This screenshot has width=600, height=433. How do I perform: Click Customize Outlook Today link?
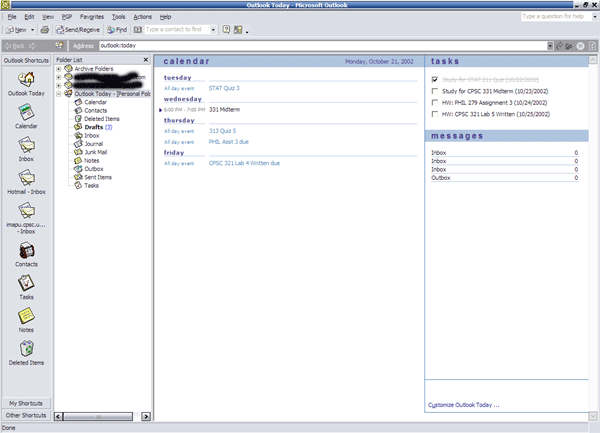pos(463,405)
